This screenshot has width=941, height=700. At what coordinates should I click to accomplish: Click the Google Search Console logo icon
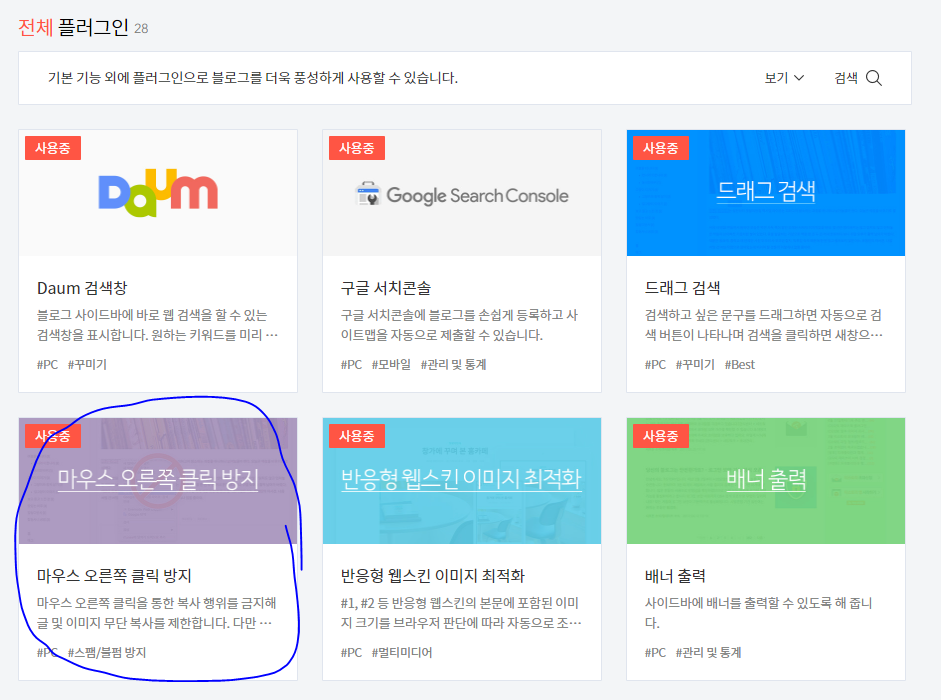pos(368,194)
